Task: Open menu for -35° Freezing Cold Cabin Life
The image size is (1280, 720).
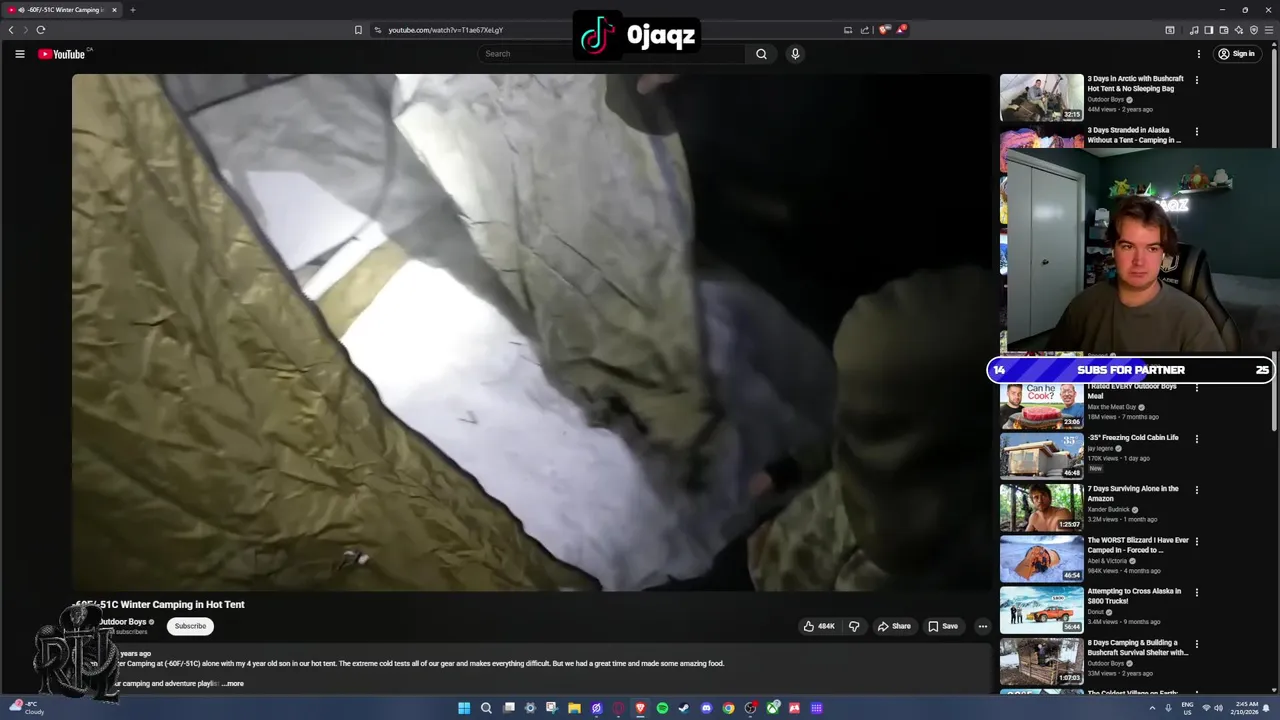Action: tap(1197, 439)
